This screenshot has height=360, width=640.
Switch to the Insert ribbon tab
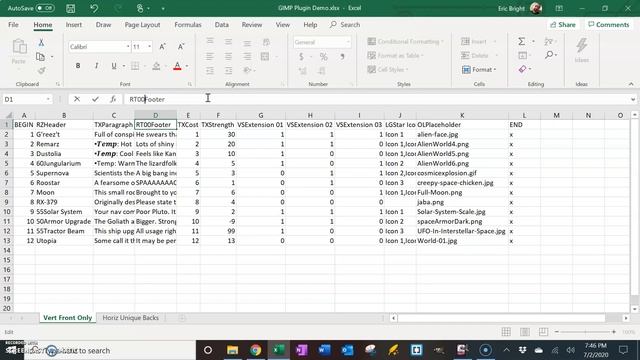coord(73,25)
